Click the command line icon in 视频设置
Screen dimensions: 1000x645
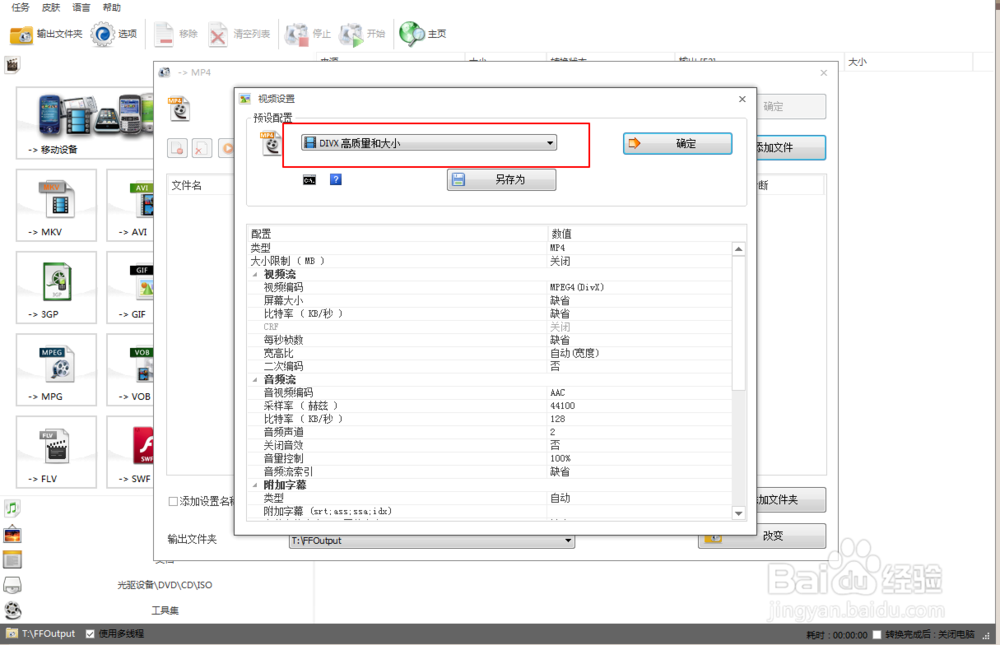(x=309, y=181)
